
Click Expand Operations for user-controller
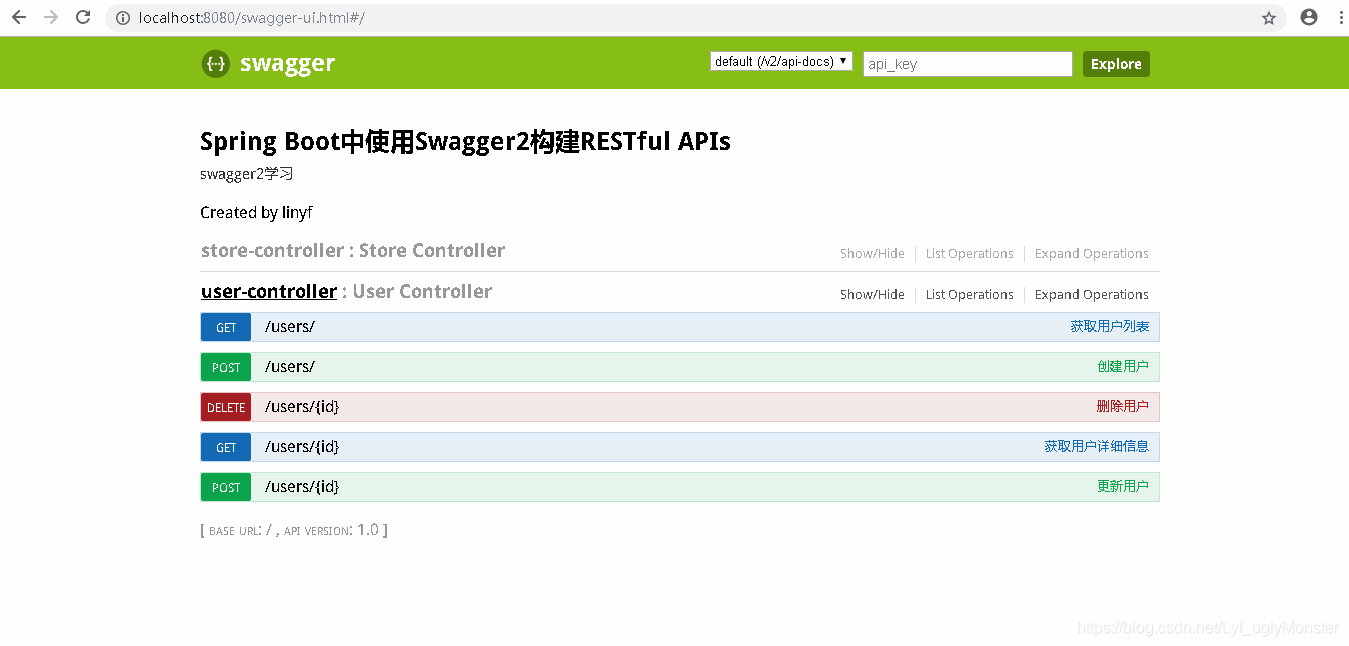tap(1092, 295)
